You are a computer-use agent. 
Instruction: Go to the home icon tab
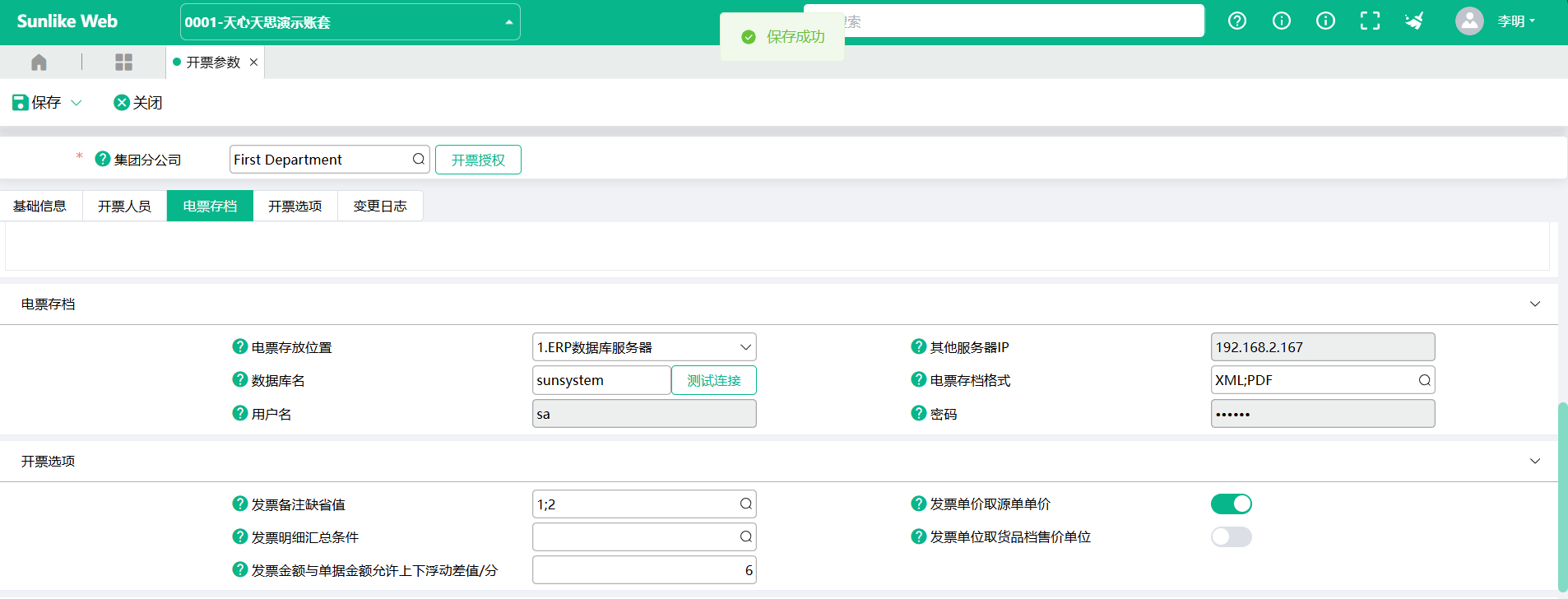click(39, 63)
